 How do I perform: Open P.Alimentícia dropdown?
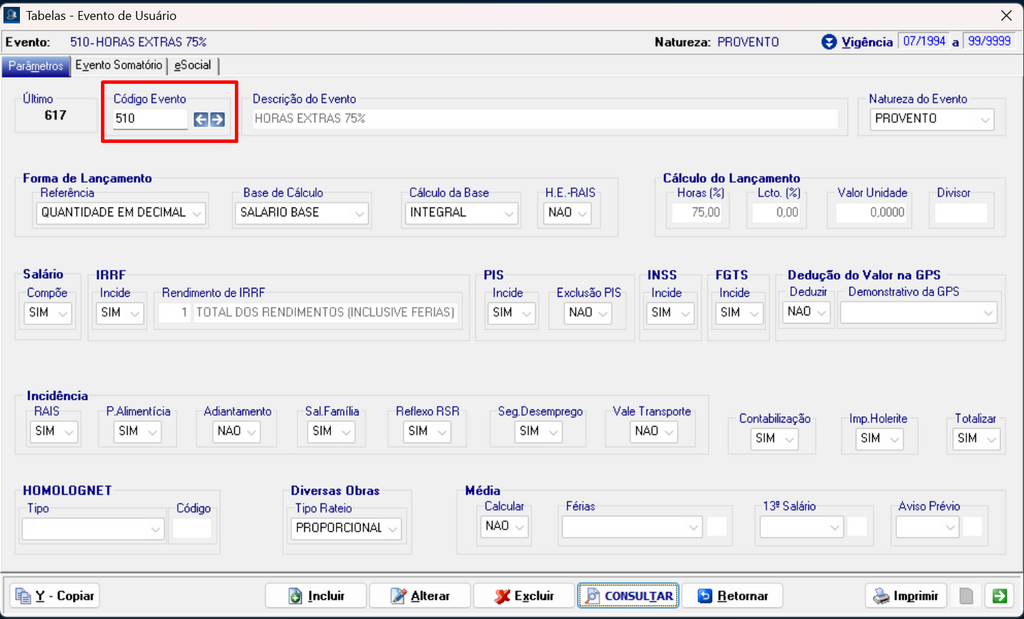(x=138, y=432)
